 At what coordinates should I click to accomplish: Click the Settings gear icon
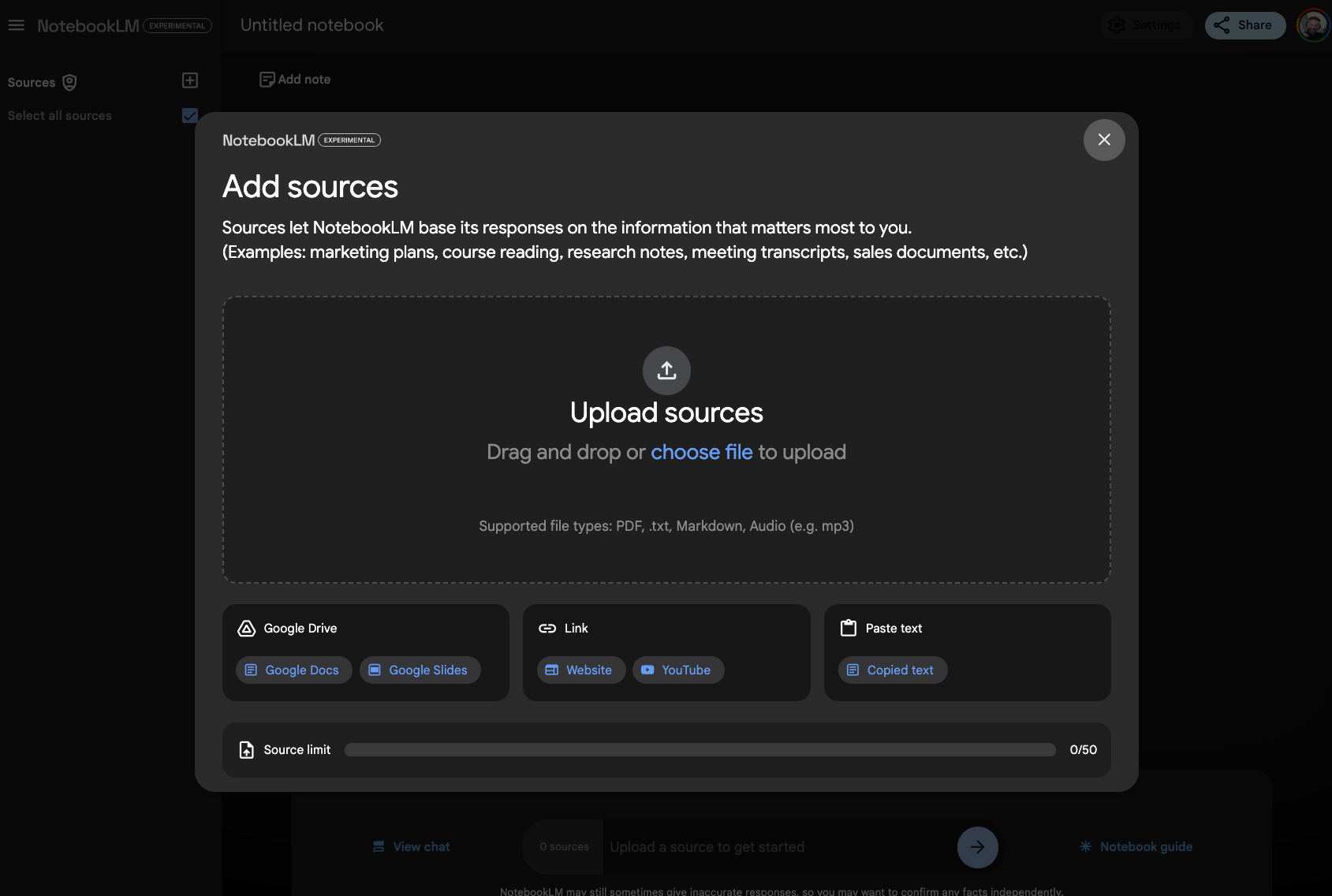1117,25
